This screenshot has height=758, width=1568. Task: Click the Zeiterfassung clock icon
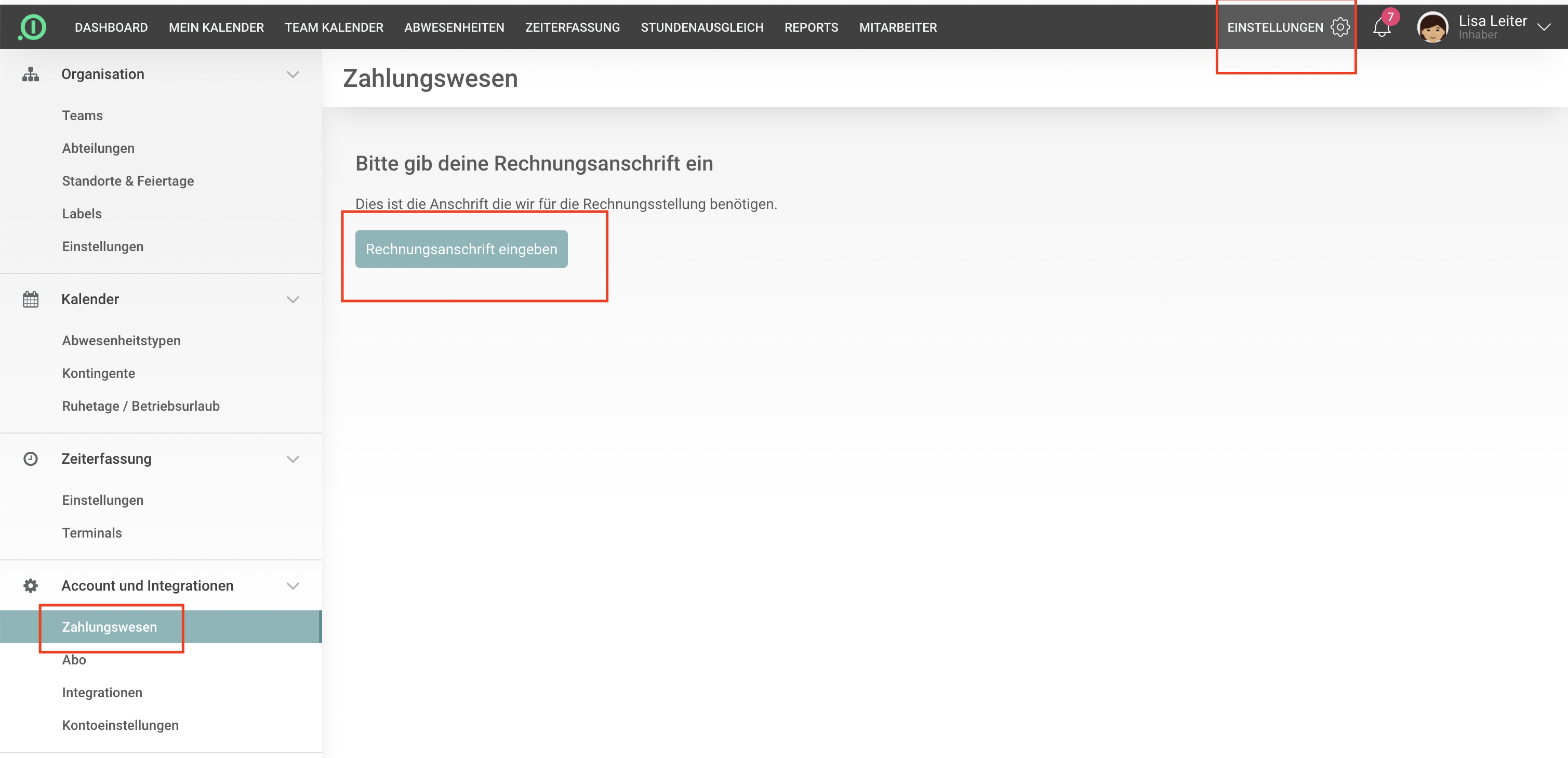tap(31, 459)
